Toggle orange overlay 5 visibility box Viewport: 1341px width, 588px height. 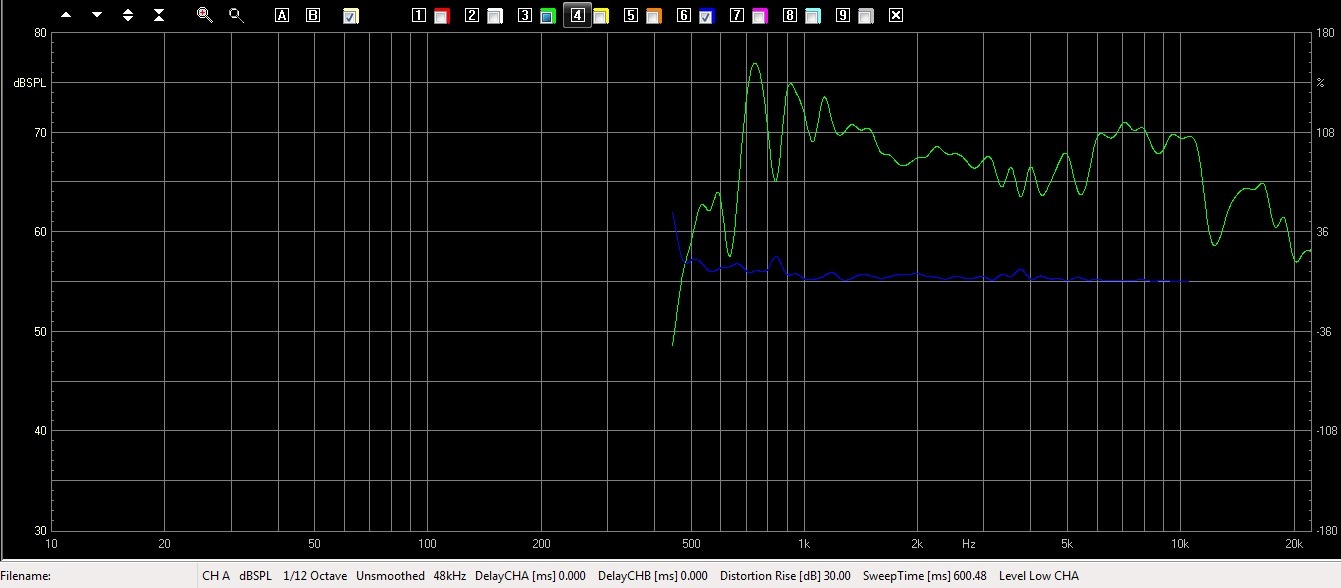(x=653, y=16)
